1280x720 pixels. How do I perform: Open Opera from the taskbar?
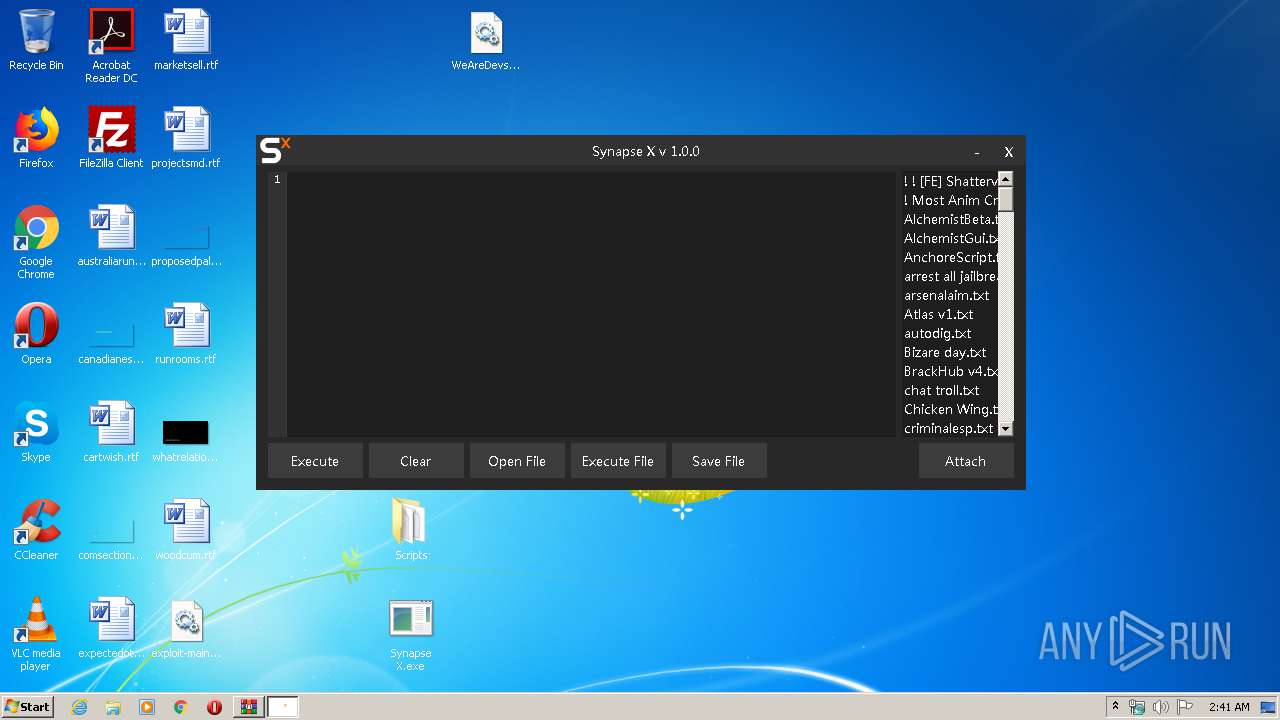tap(214, 707)
